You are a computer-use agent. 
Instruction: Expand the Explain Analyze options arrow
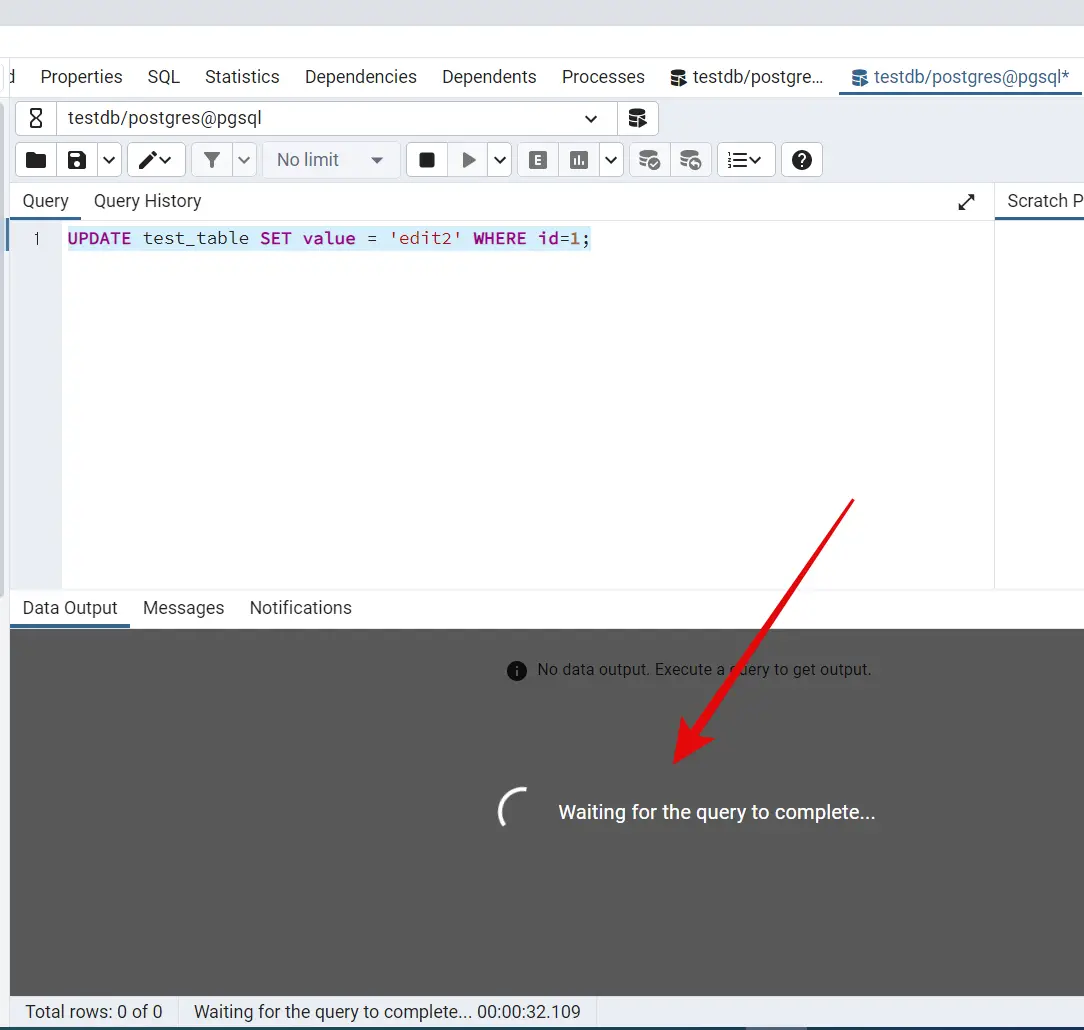click(x=611, y=160)
